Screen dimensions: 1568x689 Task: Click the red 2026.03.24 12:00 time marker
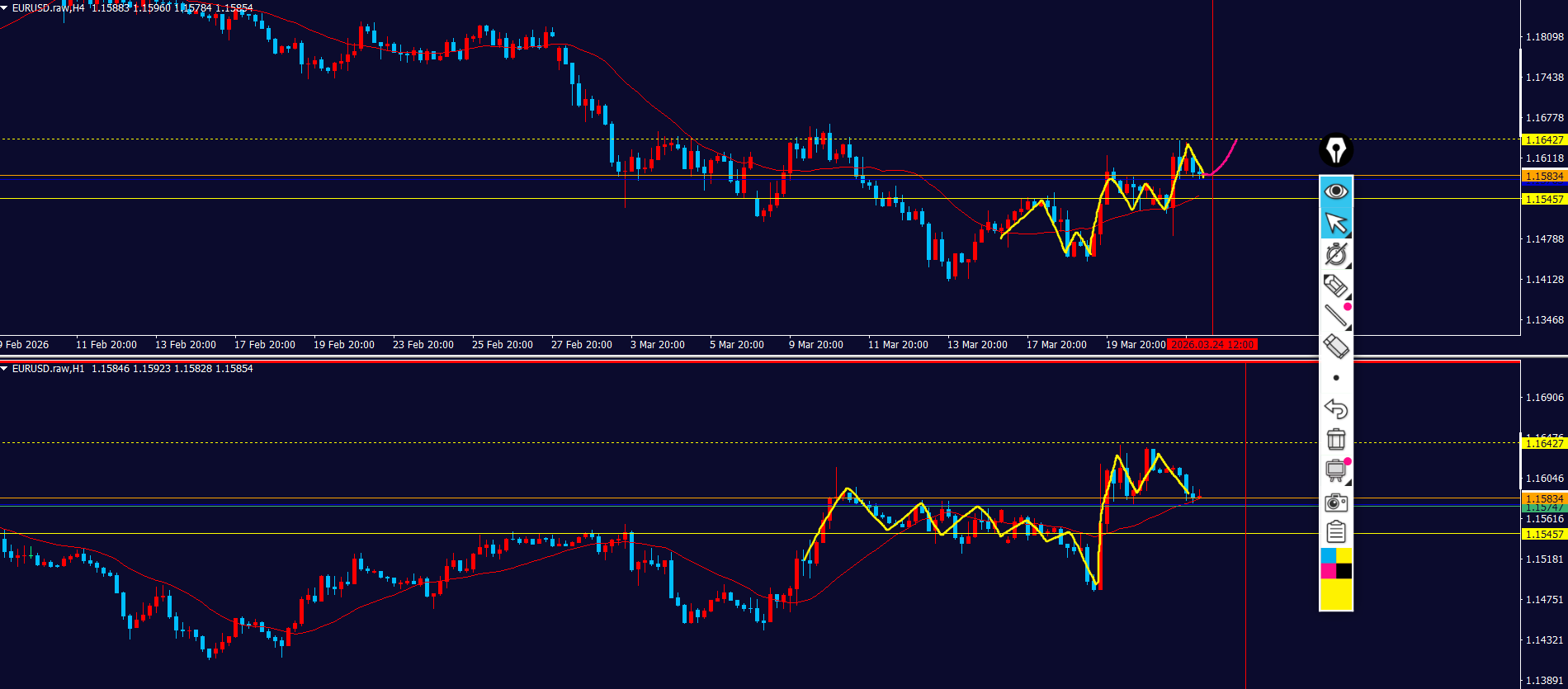(x=1212, y=344)
